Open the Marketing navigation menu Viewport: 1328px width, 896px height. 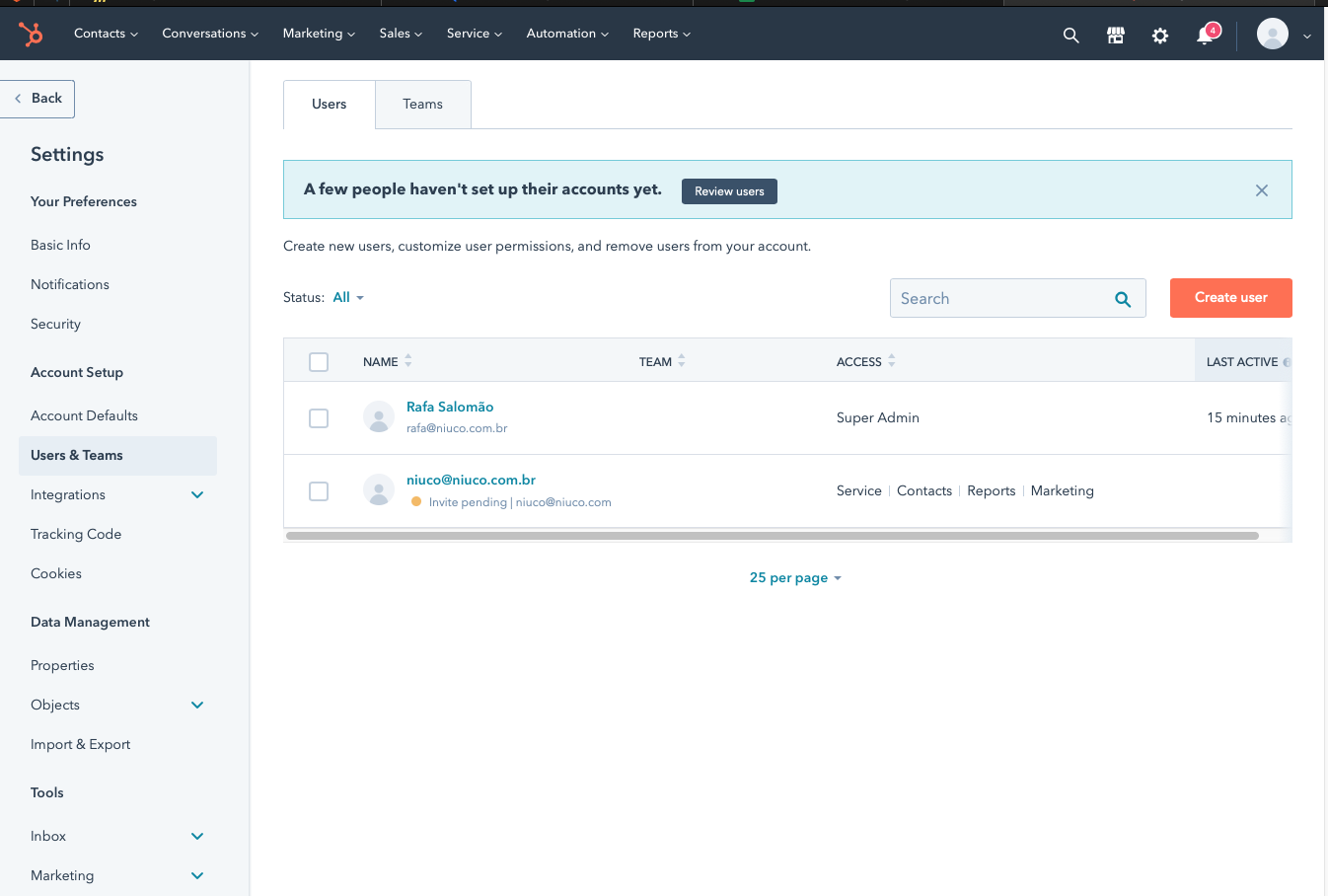pyautogui.click(x=319, y=34)
